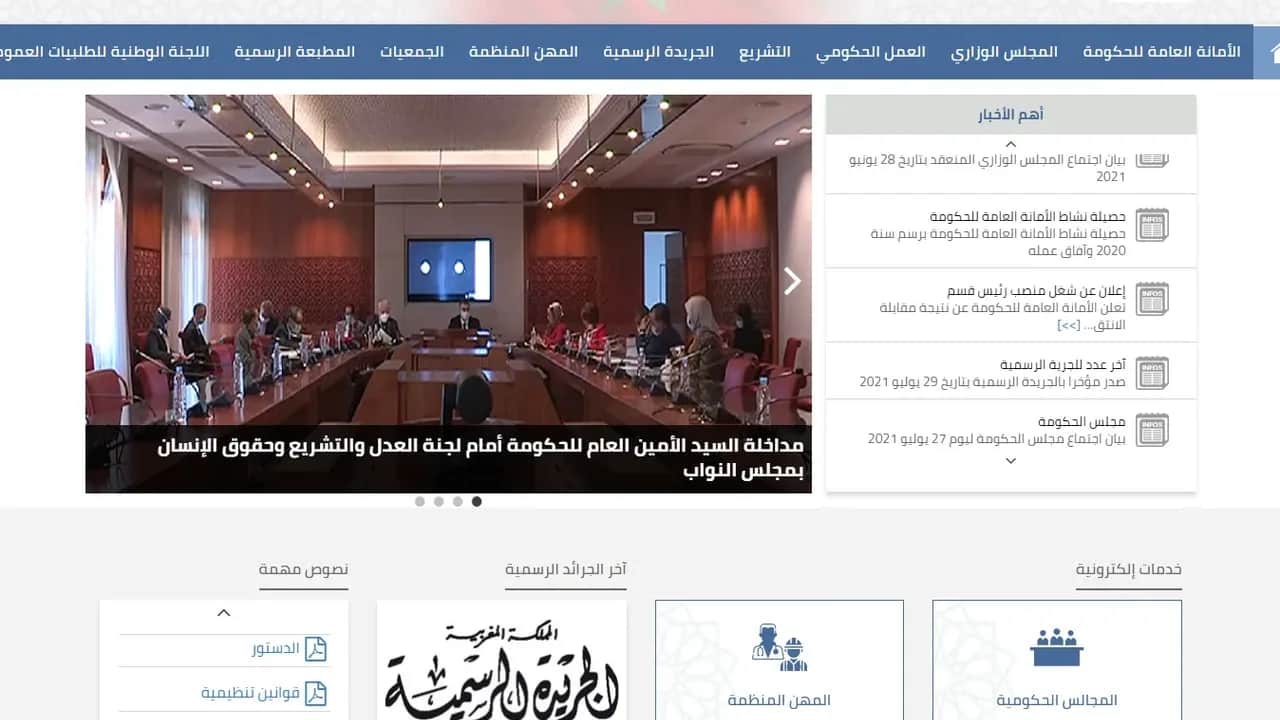Click نصوص مهمة section heading
The image size is (1280, 720).
tap(304, 569)
